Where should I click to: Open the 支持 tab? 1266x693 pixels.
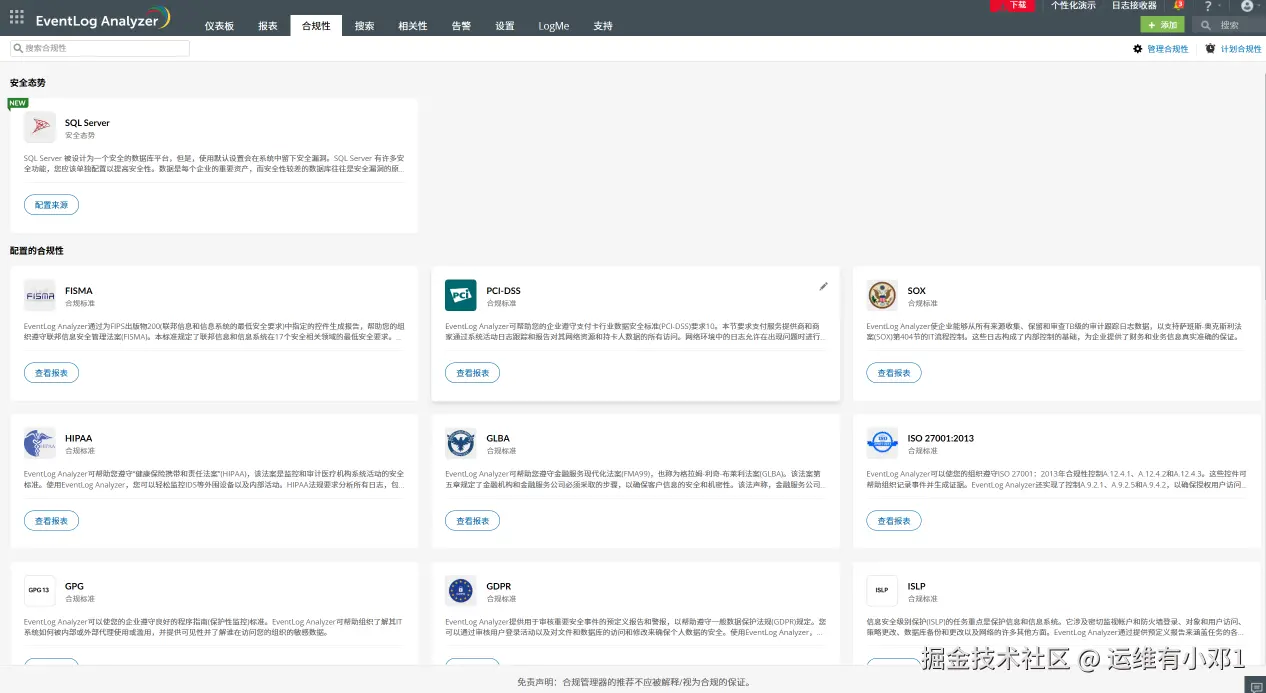[x=603, y=26]
